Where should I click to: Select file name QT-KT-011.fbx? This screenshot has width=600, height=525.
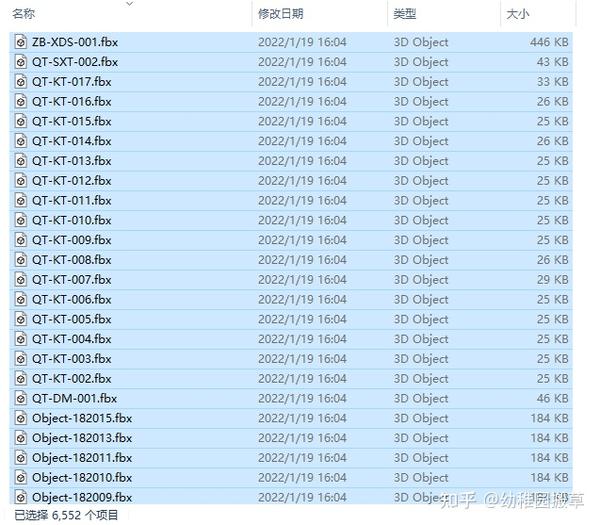72,201
